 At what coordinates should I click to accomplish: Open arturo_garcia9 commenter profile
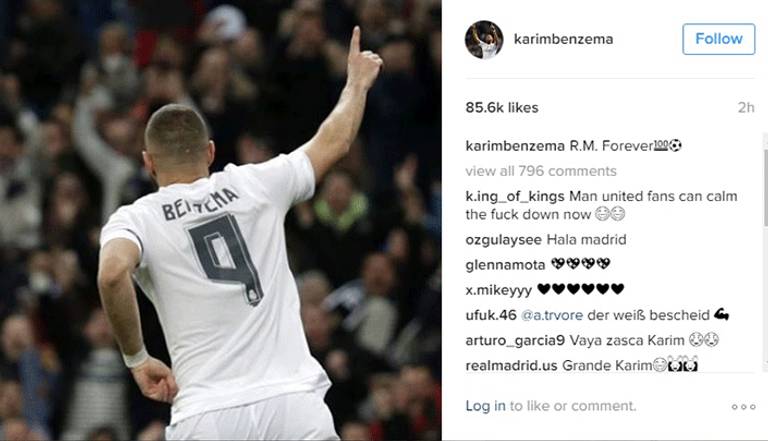515,341
